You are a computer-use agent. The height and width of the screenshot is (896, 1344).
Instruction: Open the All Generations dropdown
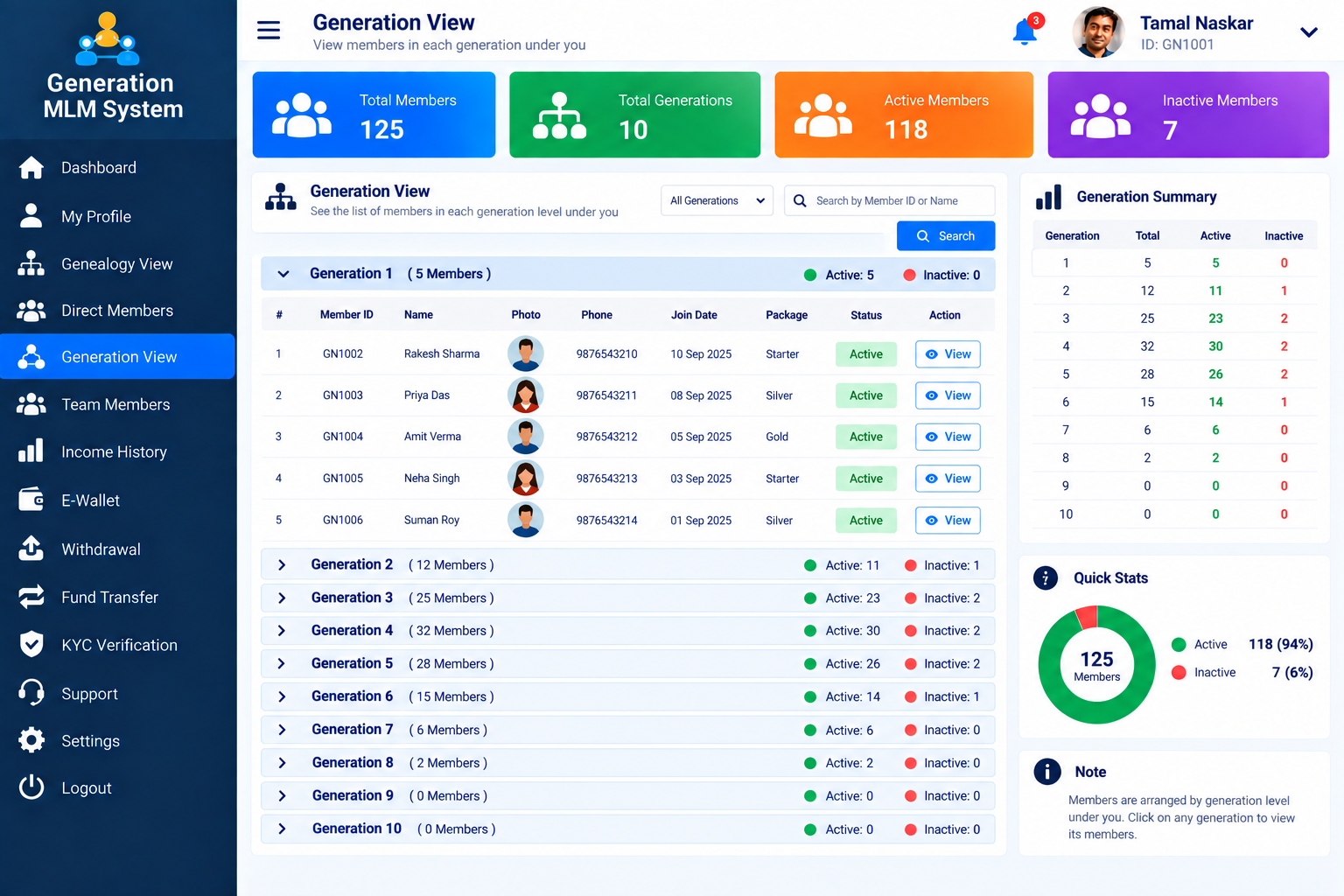(x=717, y=200)
